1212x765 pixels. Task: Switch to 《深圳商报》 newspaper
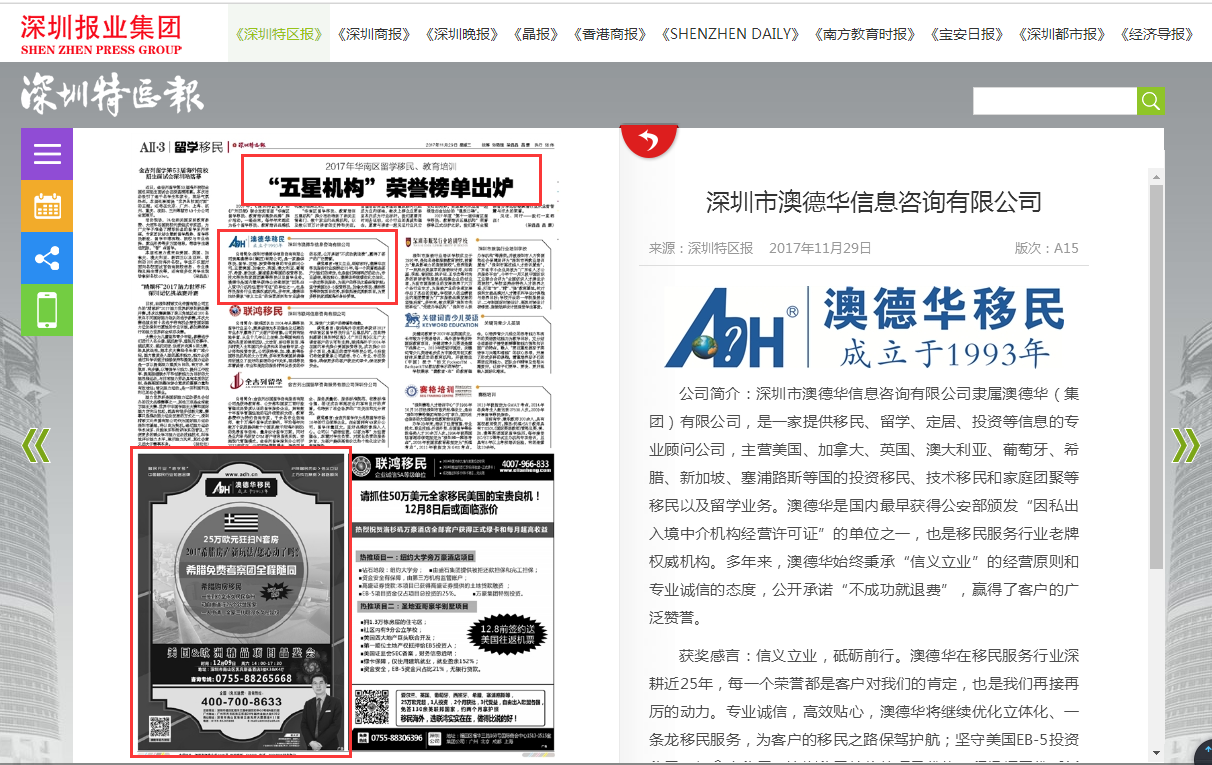374,33
